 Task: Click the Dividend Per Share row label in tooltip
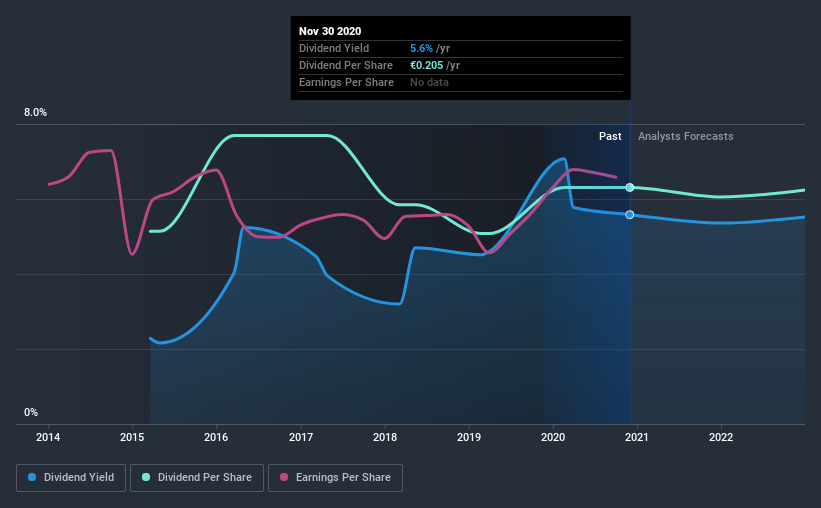pyautogui.click(x=346, y=65)
